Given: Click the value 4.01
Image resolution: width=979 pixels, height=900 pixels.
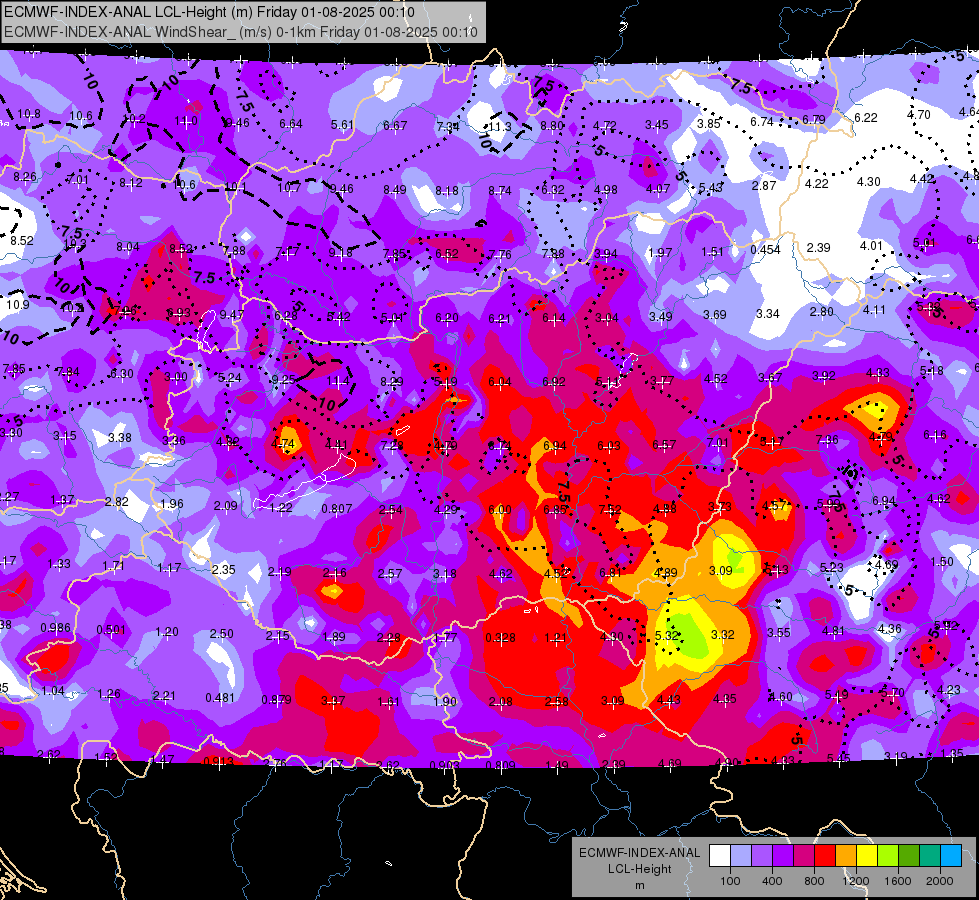Looking at the screenshot, I should click(x=871, y=245).
